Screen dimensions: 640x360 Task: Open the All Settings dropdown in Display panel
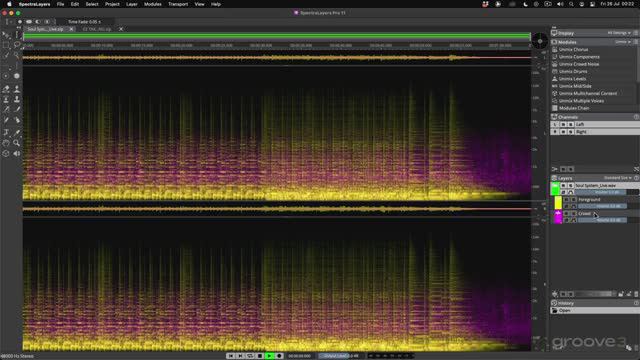[x=619, y=33]
